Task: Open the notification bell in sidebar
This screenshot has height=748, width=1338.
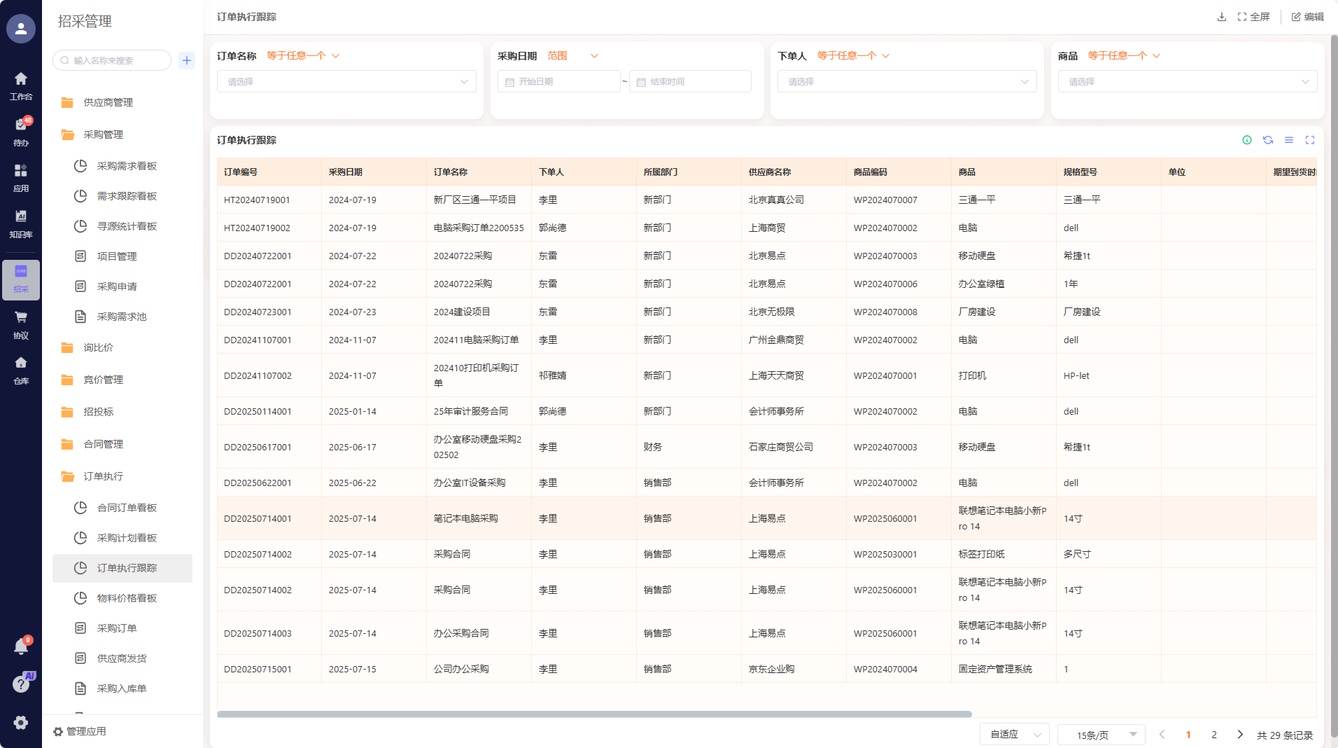Action: (x=21, y=647)
